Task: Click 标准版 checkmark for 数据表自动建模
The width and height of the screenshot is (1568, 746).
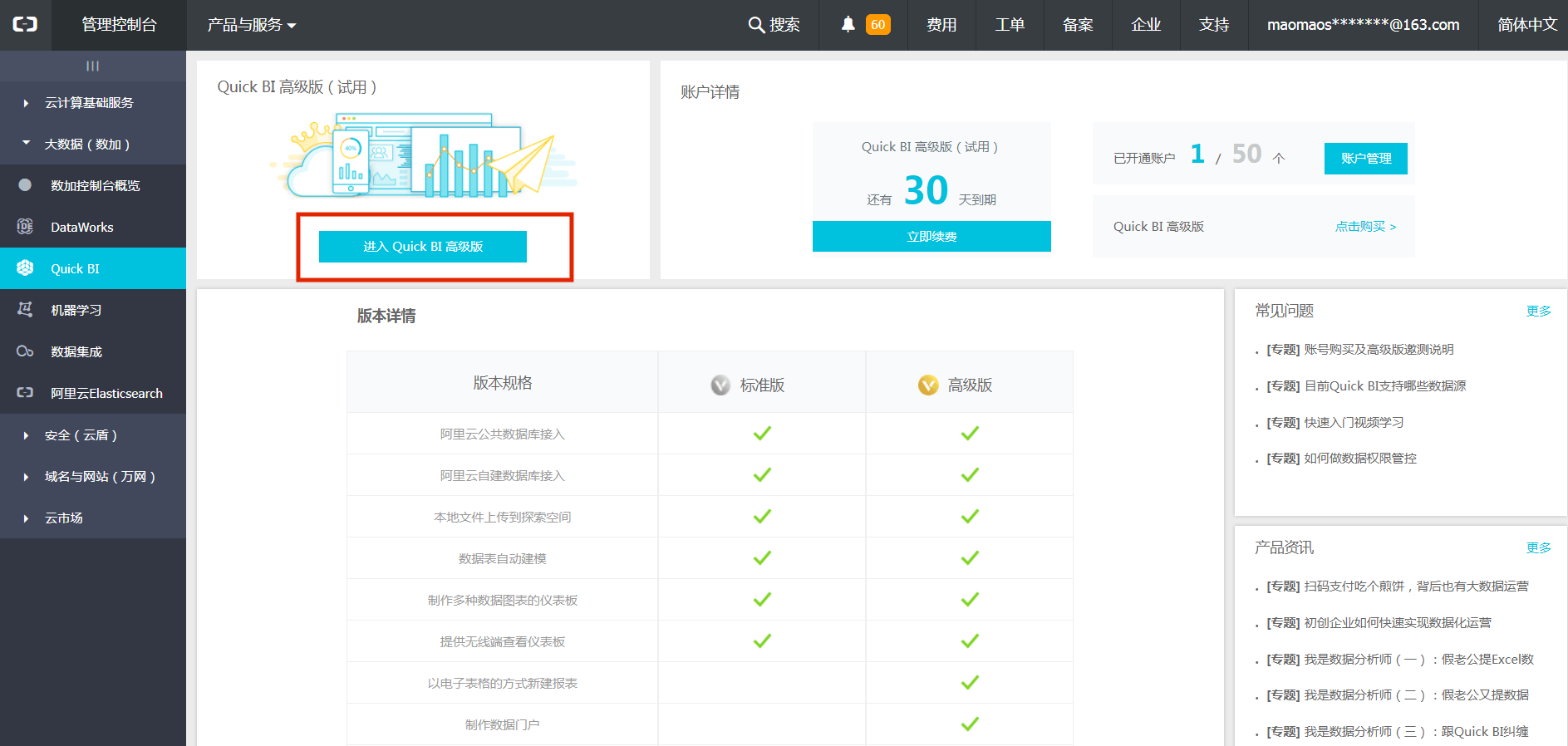Action: (762, 558)
